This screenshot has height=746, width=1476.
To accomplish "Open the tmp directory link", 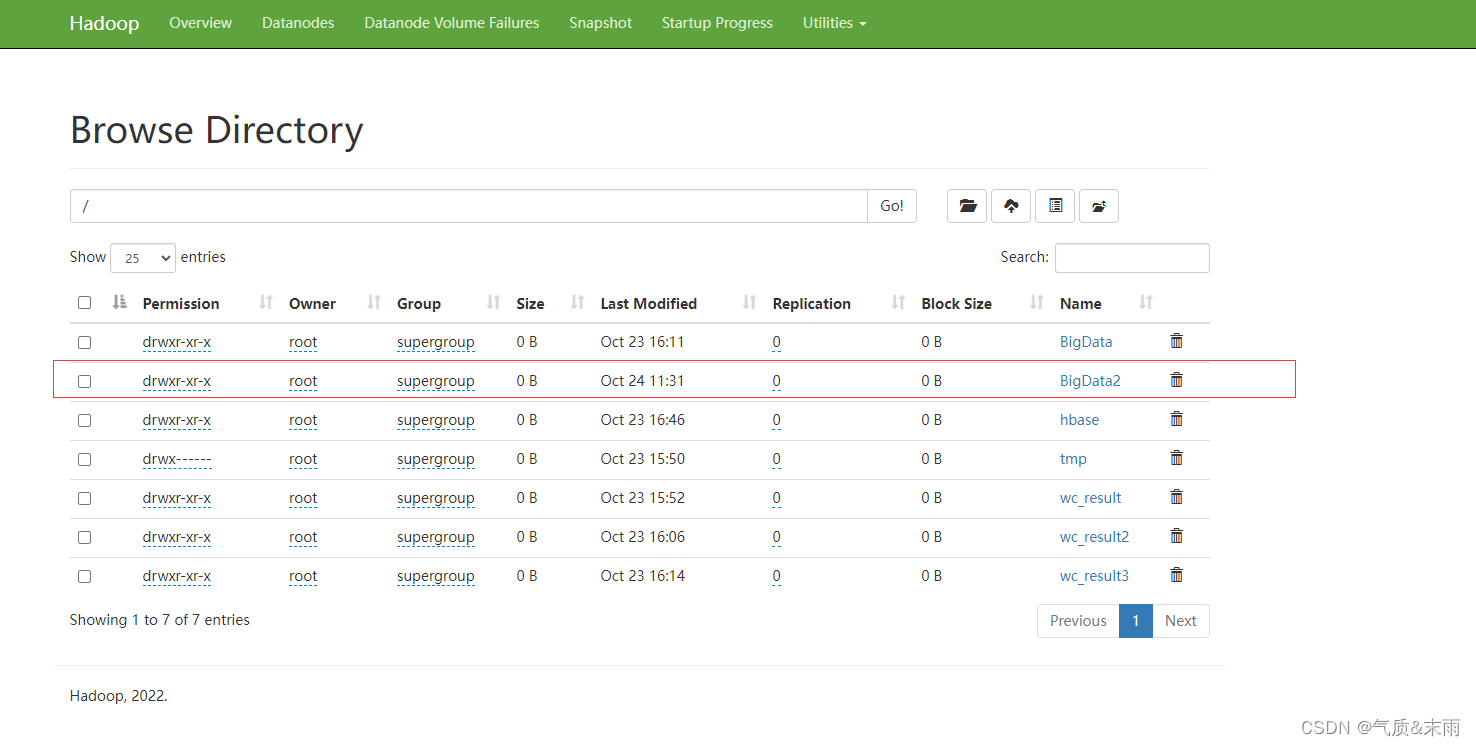I will click(x=1073, y=459).
